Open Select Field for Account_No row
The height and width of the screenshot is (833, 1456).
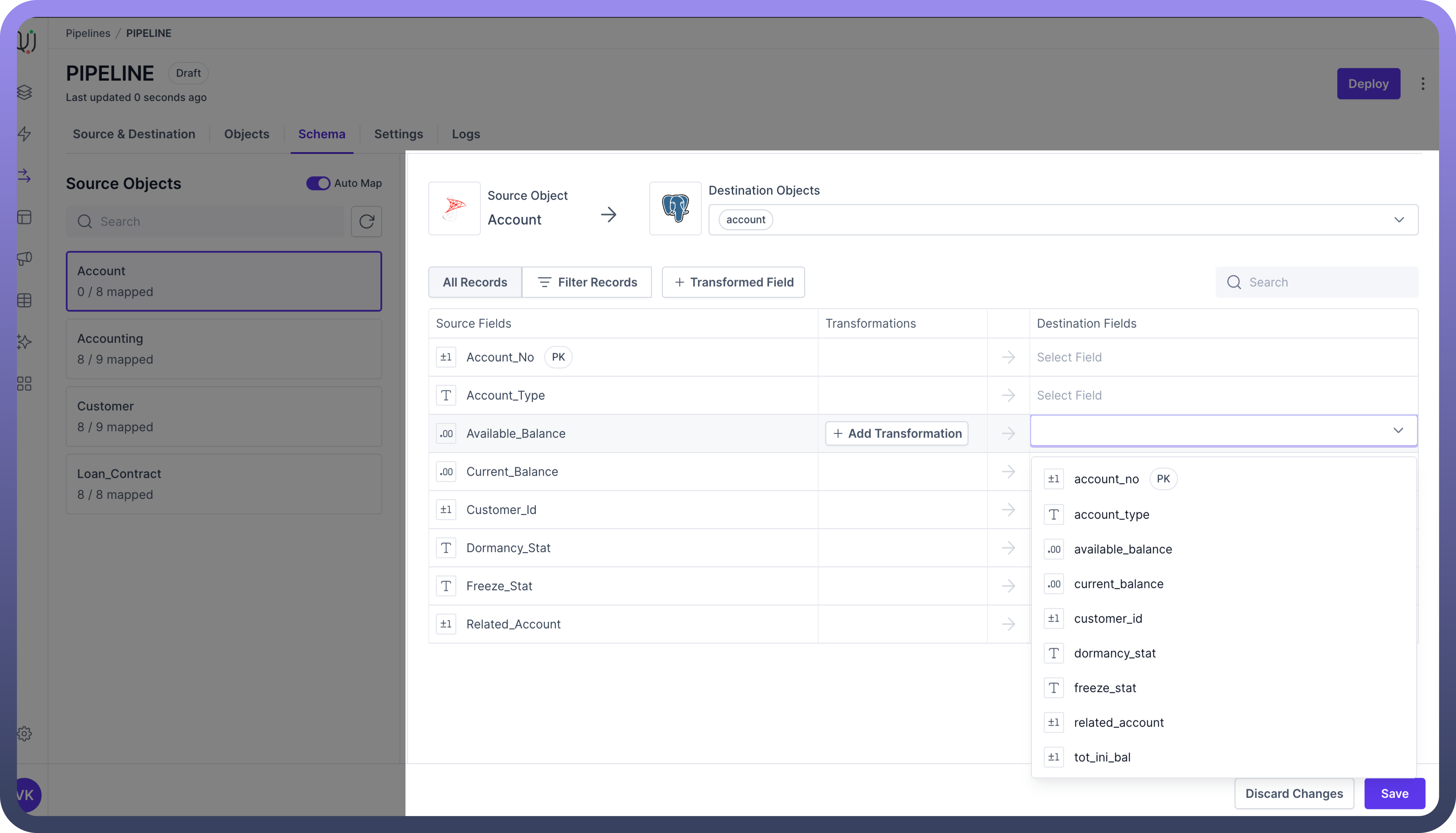pos(1223,357)
